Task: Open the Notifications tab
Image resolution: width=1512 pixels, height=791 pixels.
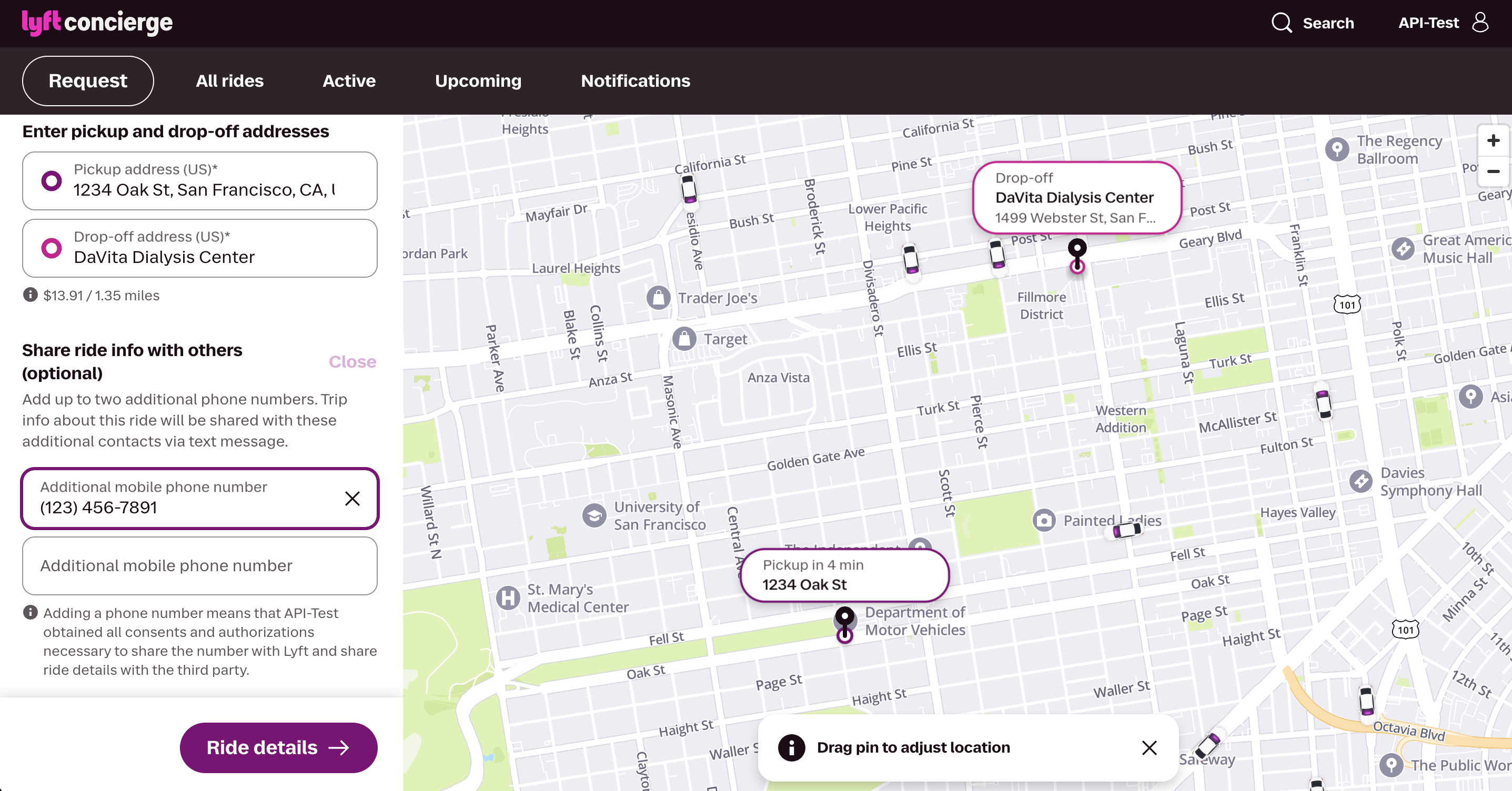Action: tap(635, 81)
